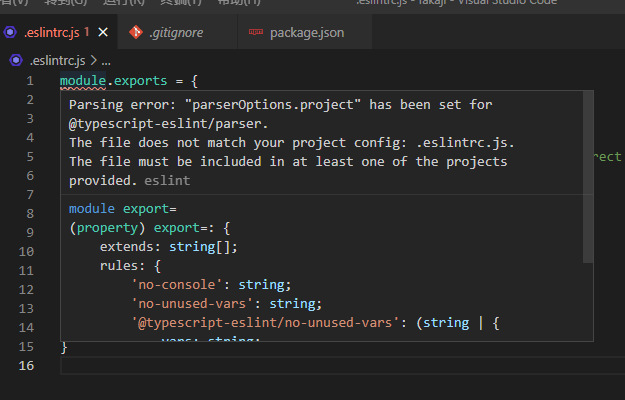Click the error count badge on .eslintrc.js tab
The image size is (625, 400).
click(x=86, y=32)
